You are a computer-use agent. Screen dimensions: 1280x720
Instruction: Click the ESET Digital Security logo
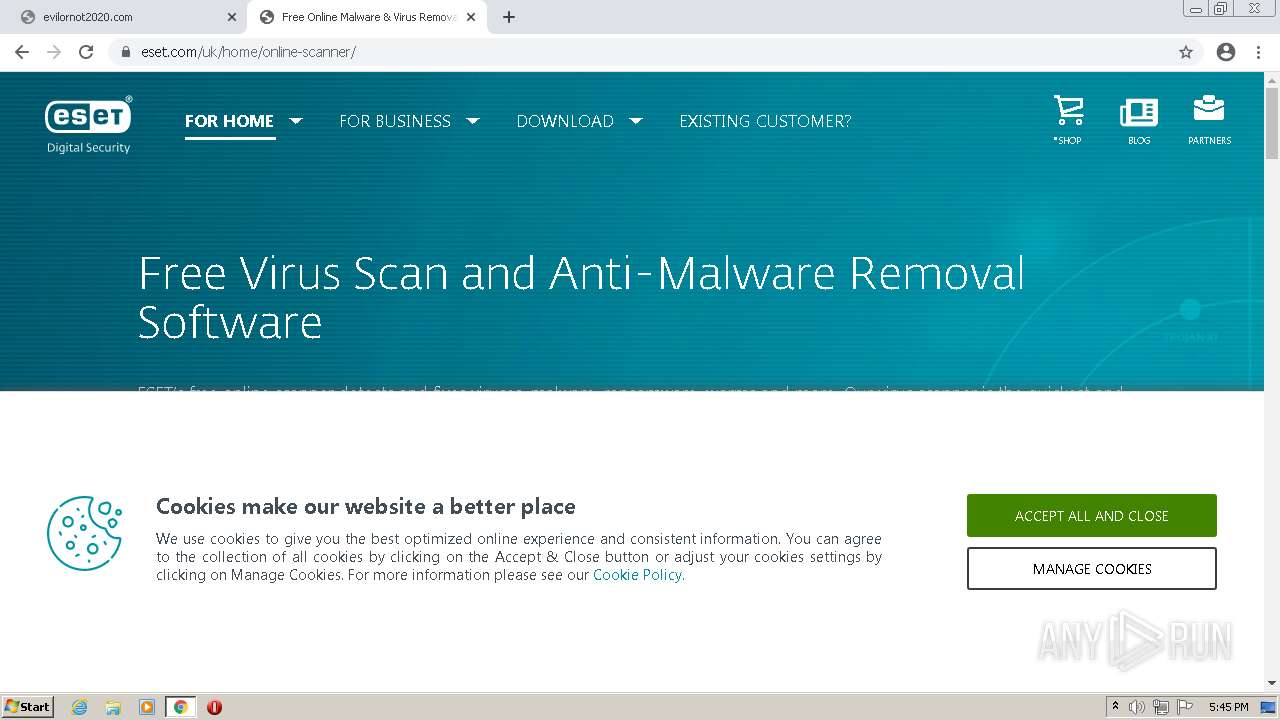click(x=88, y=125)
